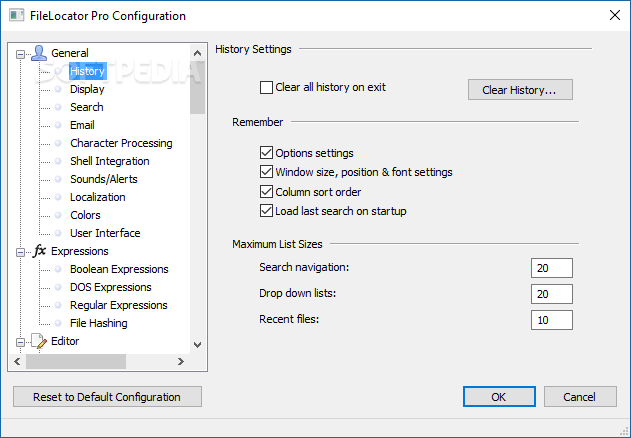
Task: Click the bullet icon beside Colors
Action: (x=58, y=215)
